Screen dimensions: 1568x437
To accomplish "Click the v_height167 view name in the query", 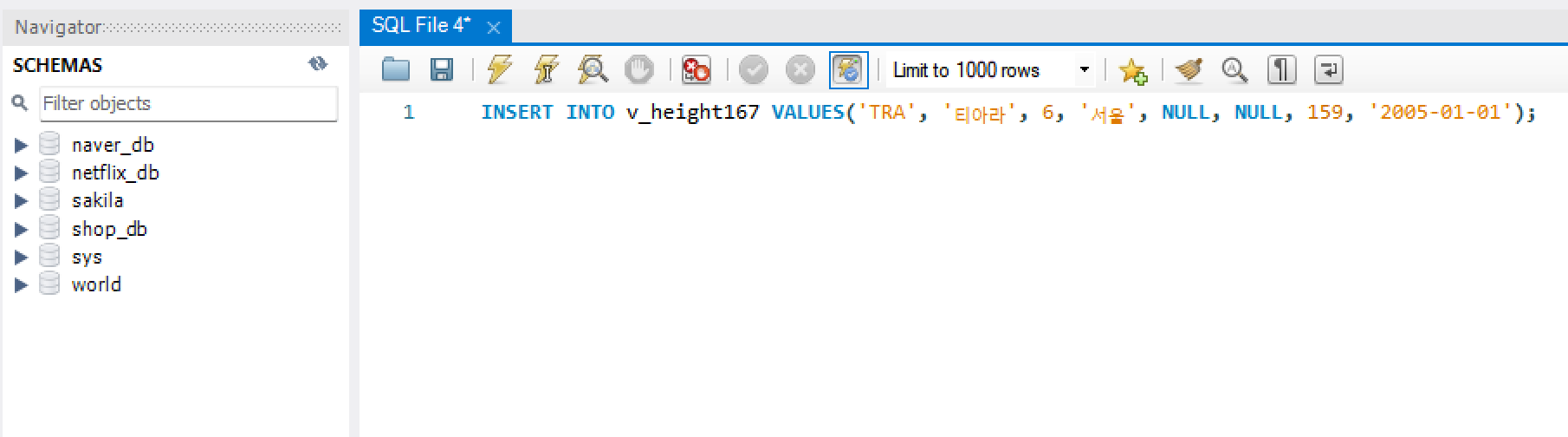I will click(x=692, y=112).
